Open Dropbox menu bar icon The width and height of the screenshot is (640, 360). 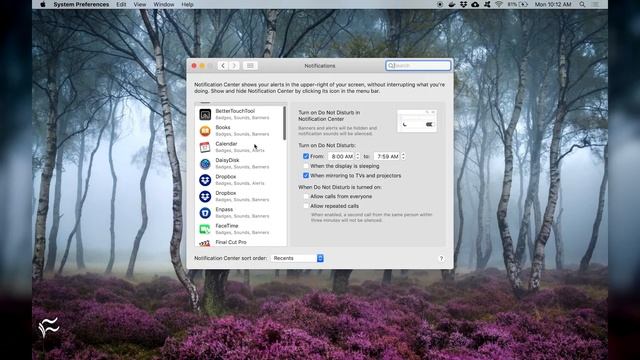click(x=464, y=4)
